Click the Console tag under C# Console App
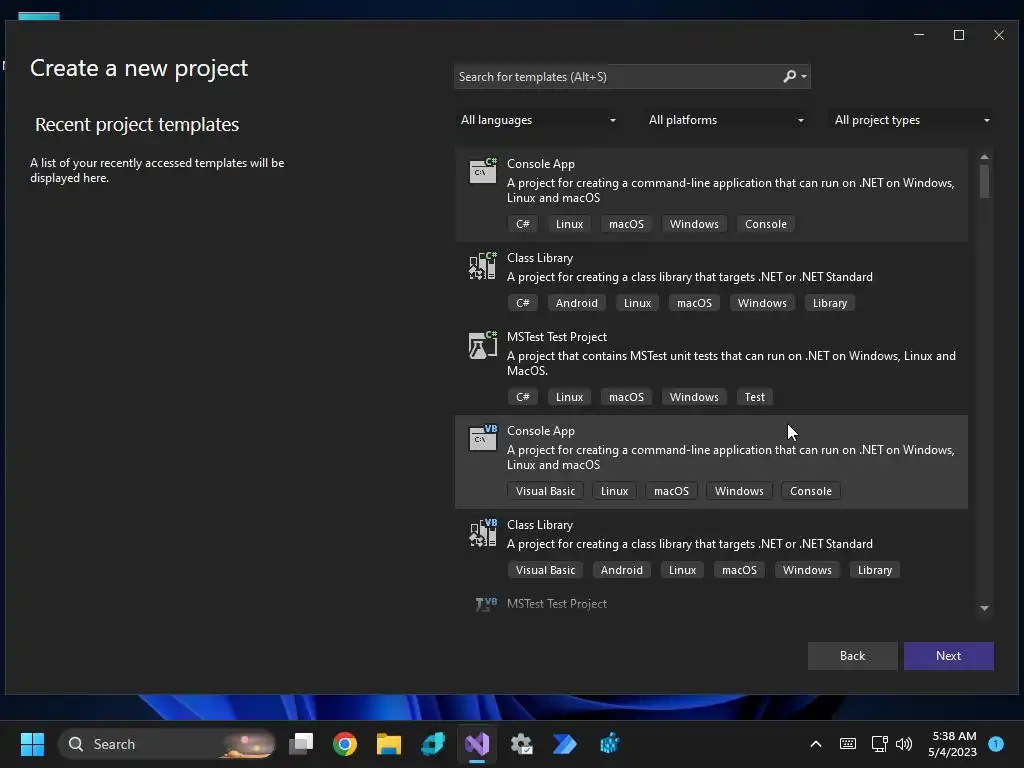 [x=766, y=224]
